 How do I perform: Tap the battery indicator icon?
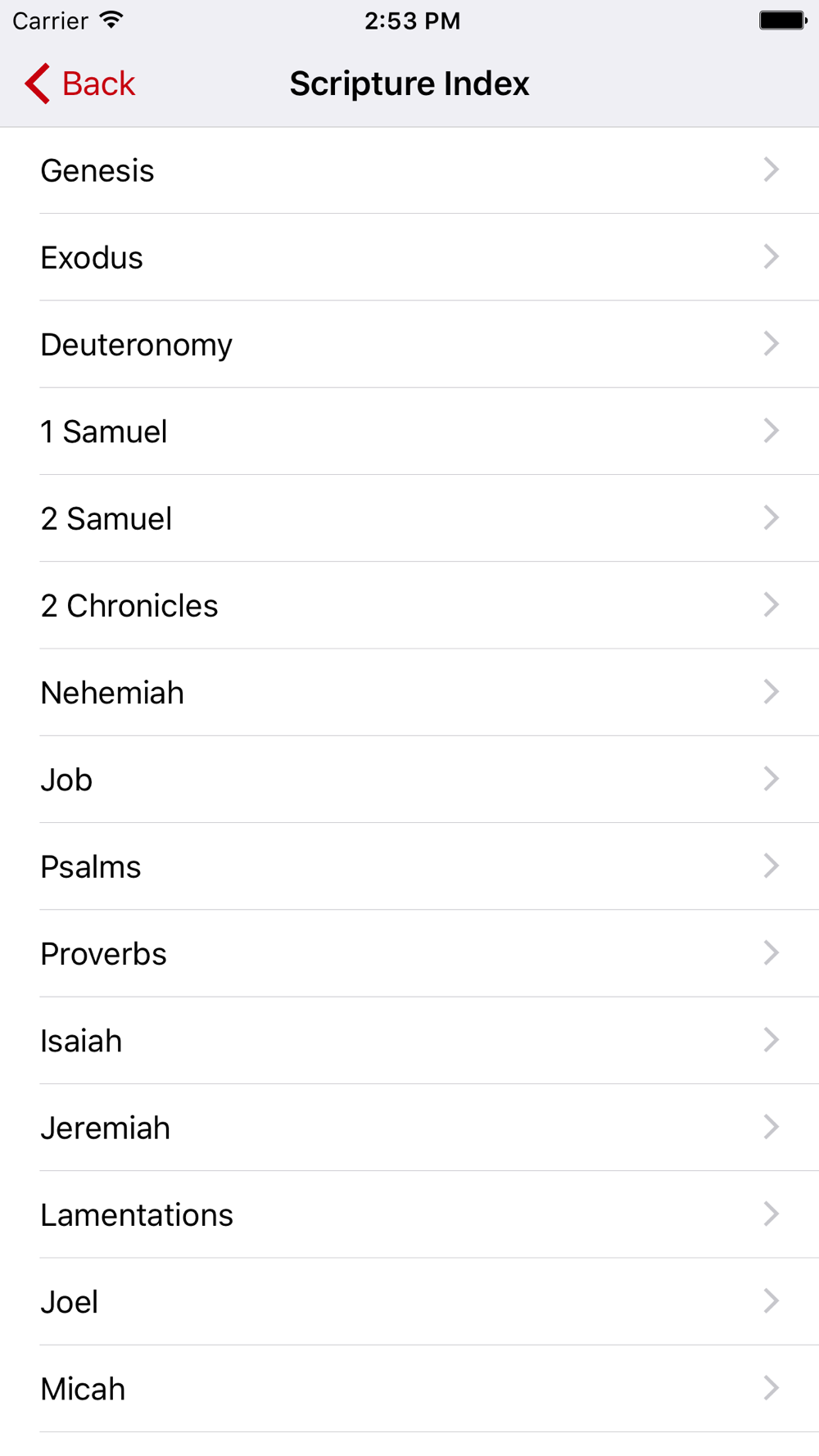coord(783,20)
